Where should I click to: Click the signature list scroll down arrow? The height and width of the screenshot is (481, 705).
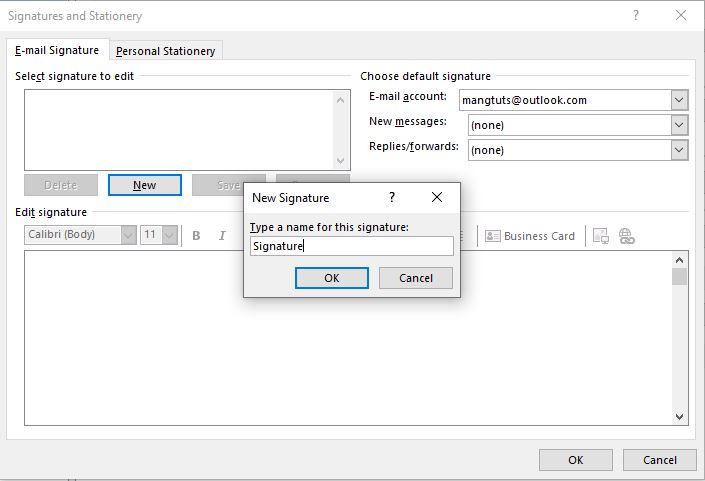coord(340,160)
